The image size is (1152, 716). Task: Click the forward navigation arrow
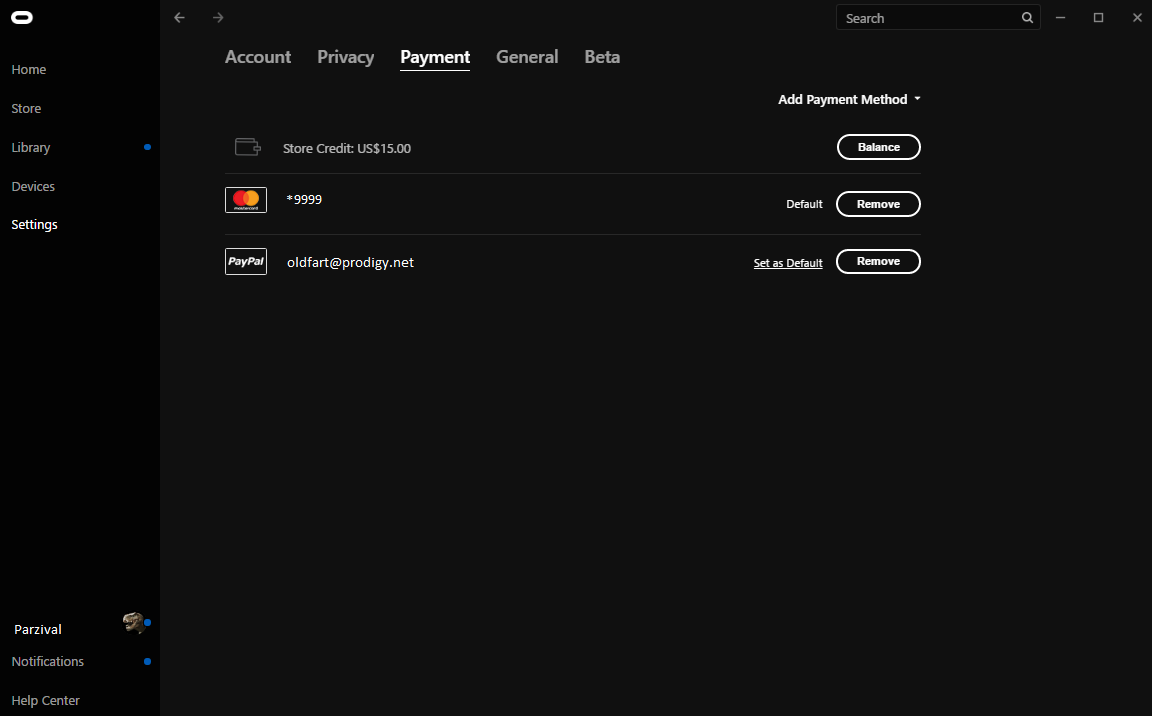click(x=218, y=18)
